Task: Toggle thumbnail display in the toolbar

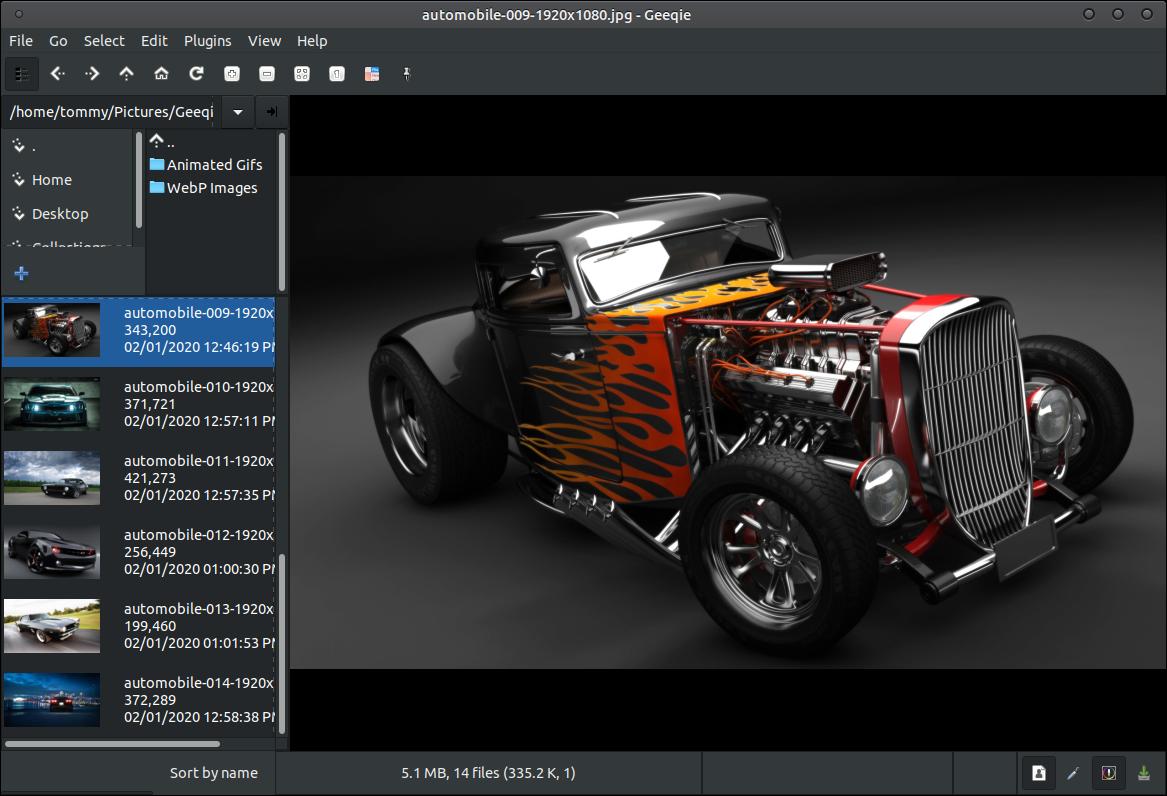Action: tap(22, 74)
